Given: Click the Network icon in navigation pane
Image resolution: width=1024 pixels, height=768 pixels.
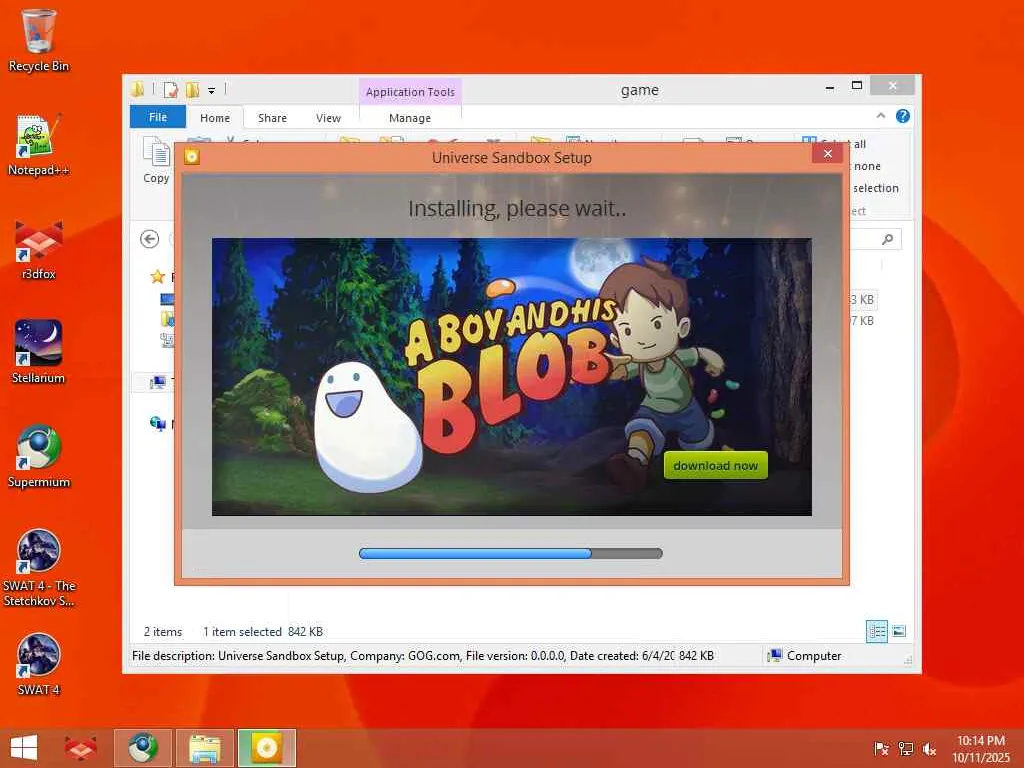Looking at the screenshot, I should [x=157, y=424].
